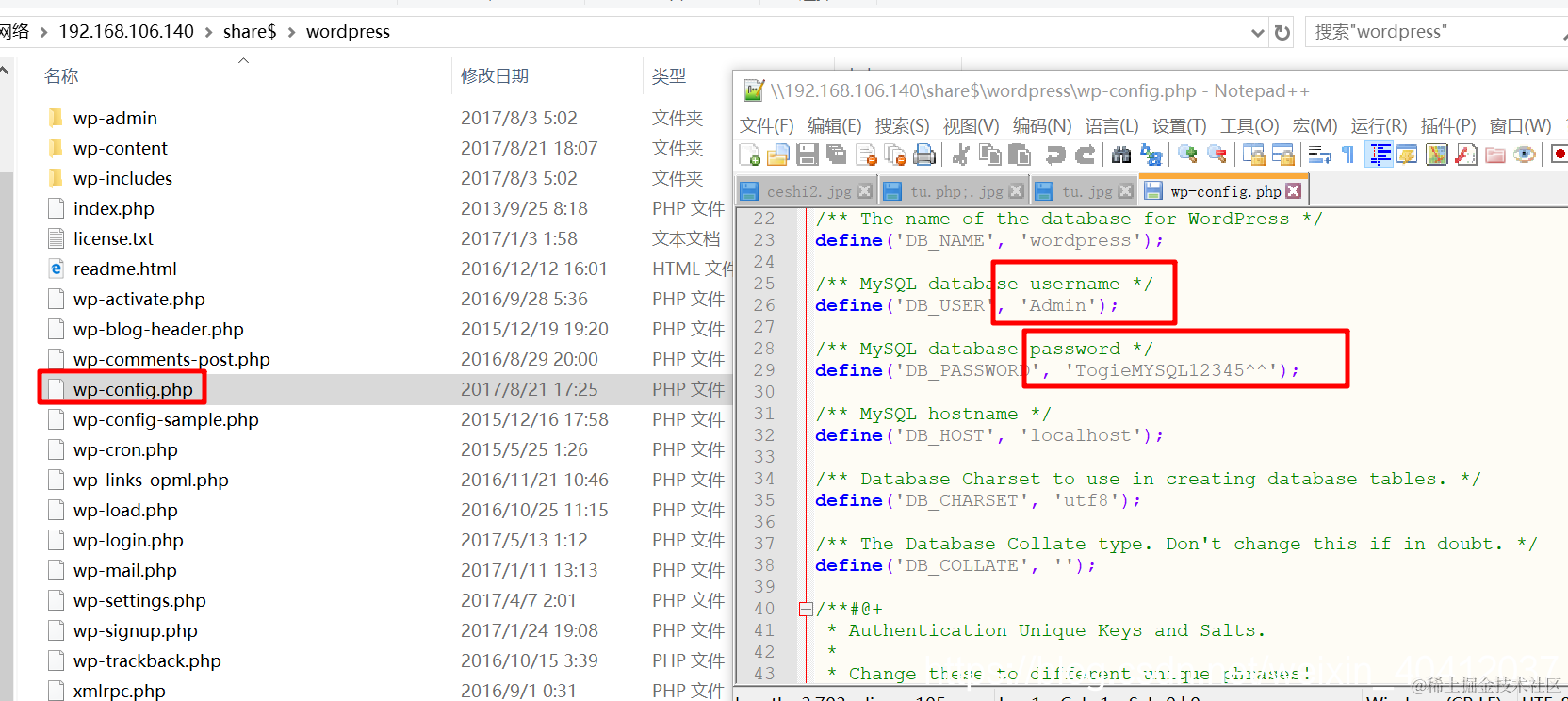Close the wp-config.php tab

(1294, 191)
